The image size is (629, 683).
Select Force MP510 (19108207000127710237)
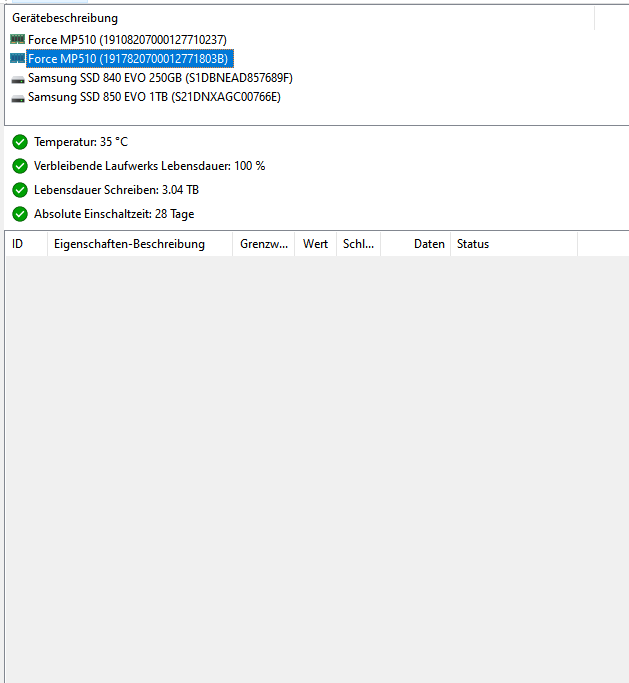point(127,40)
